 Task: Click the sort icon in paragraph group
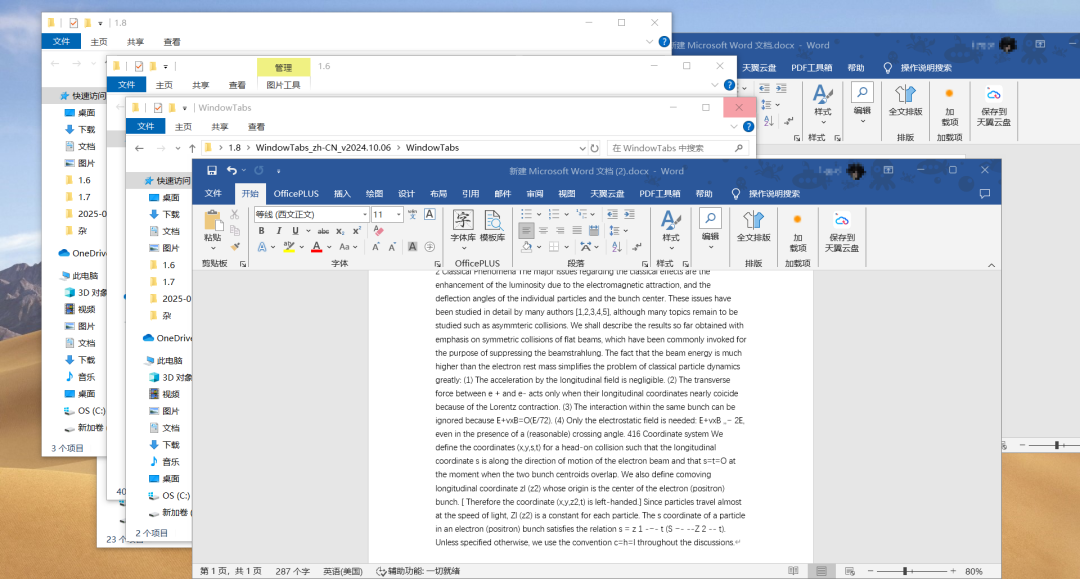pos(615,247)
